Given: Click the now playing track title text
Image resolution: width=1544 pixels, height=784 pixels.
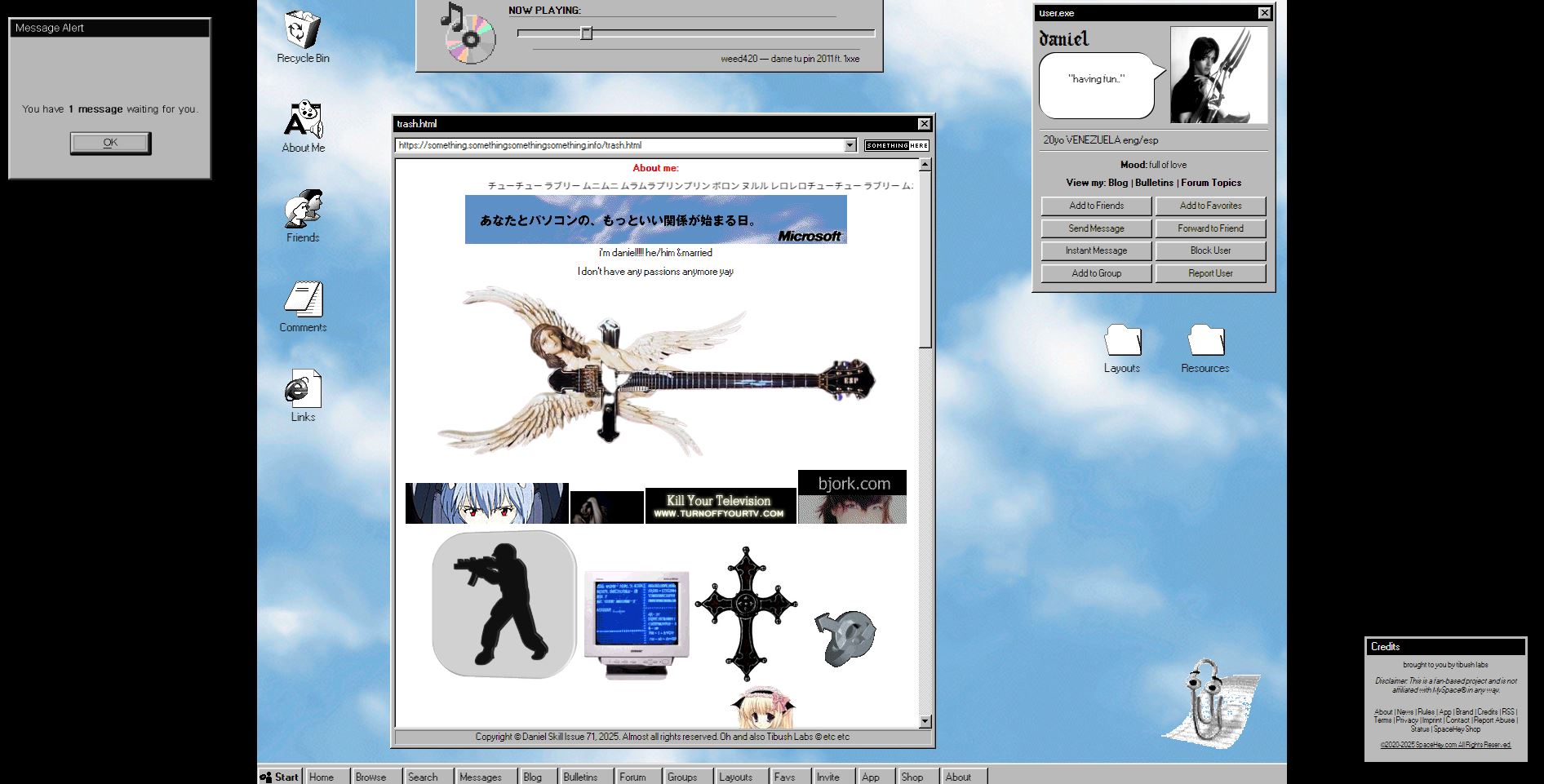Looking at the screenshot, I should click(x=790, y=59).
